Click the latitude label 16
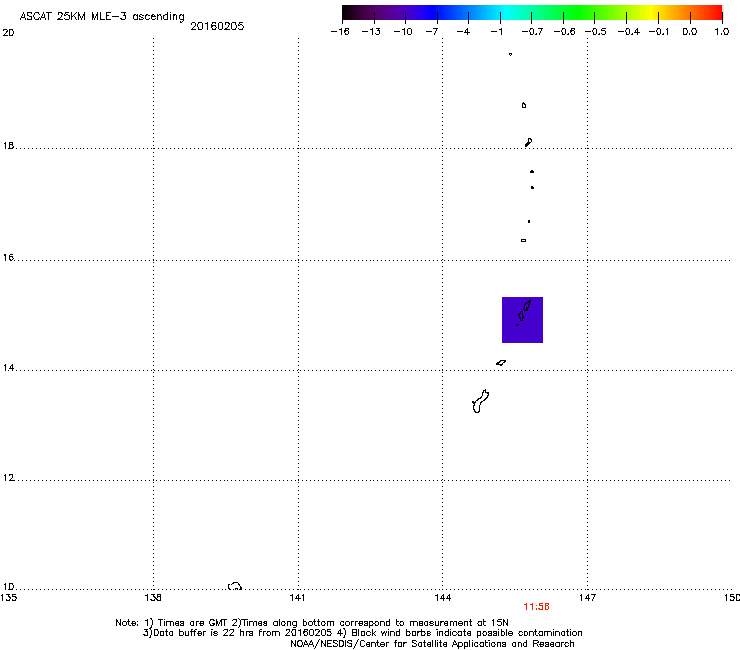 8,257
